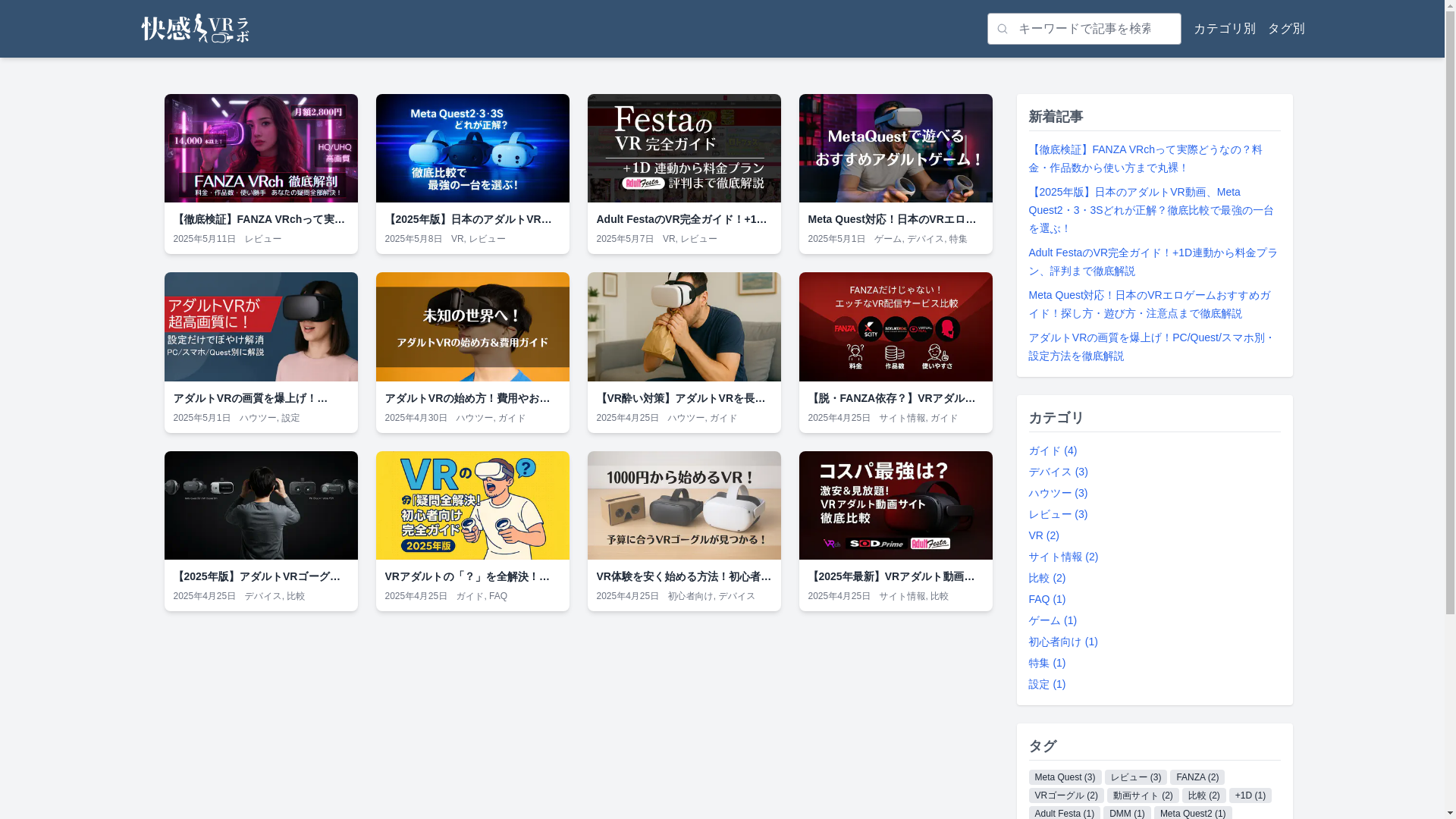Click the search magnifier icon
This screenshot has width=1456, height=819.
1003,29
